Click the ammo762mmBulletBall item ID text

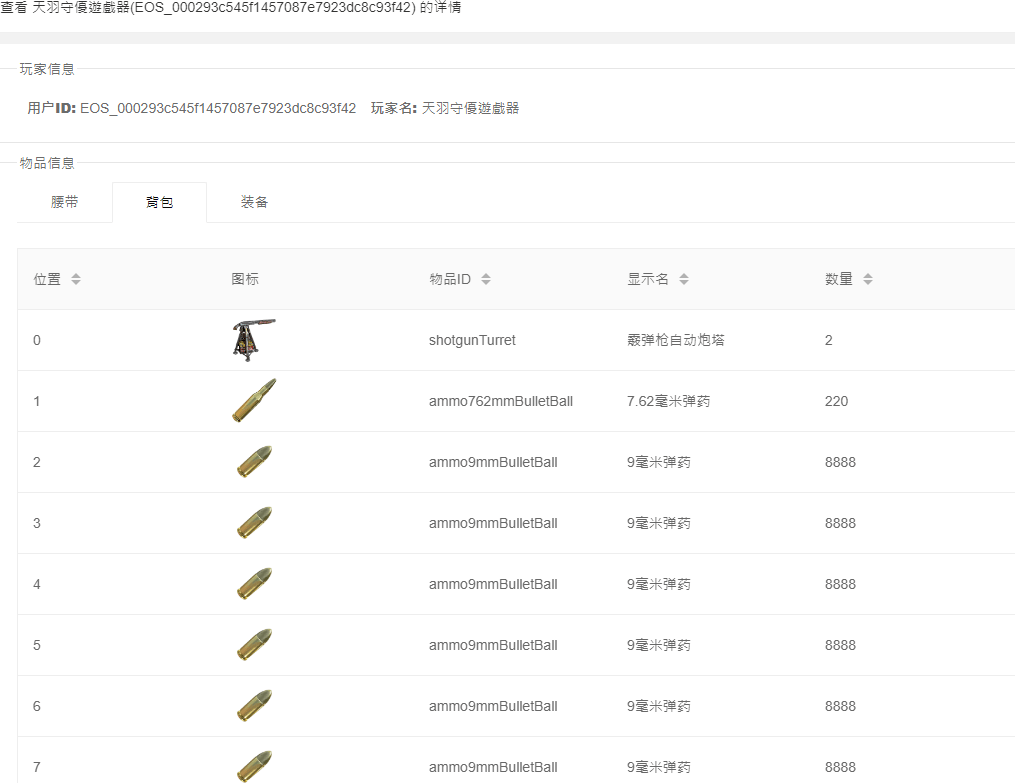click(500, 401)
